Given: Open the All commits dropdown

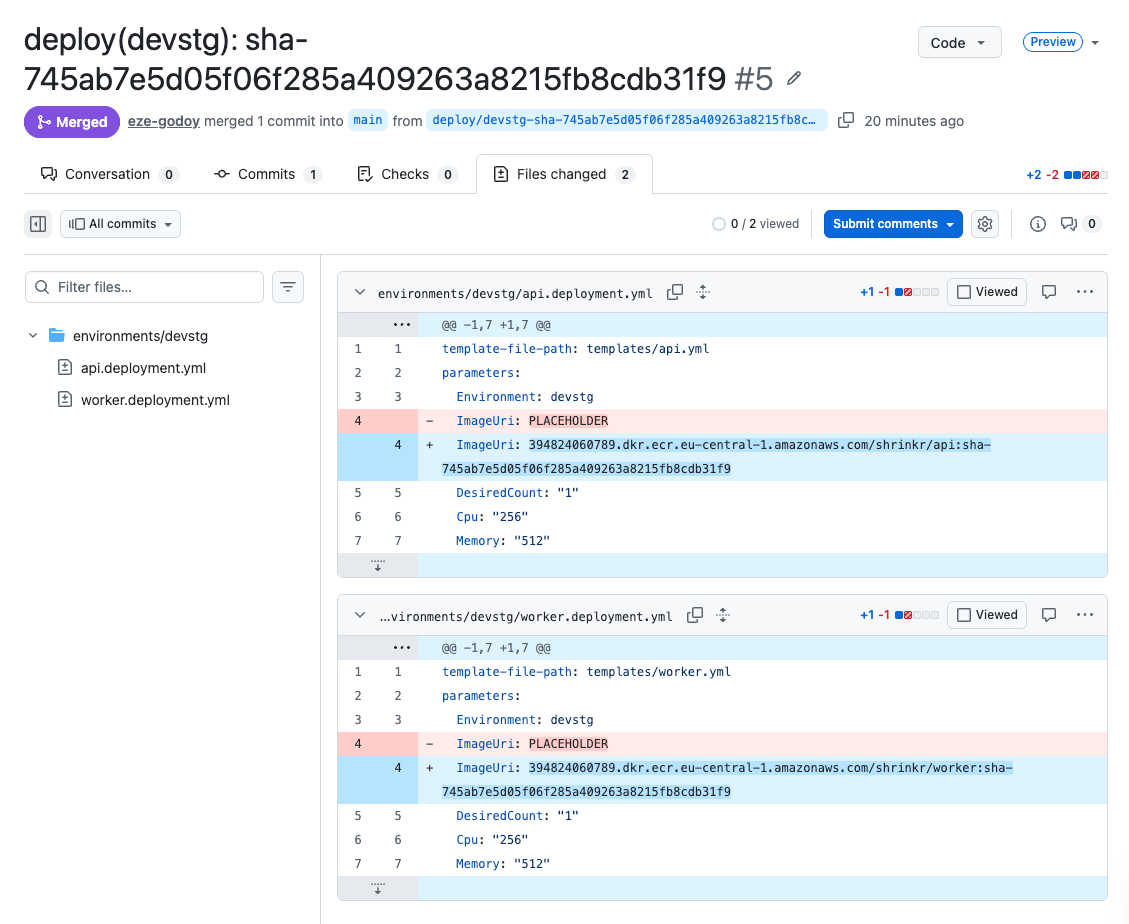Looking at the screenshot, I should click(x=120, y=223).
